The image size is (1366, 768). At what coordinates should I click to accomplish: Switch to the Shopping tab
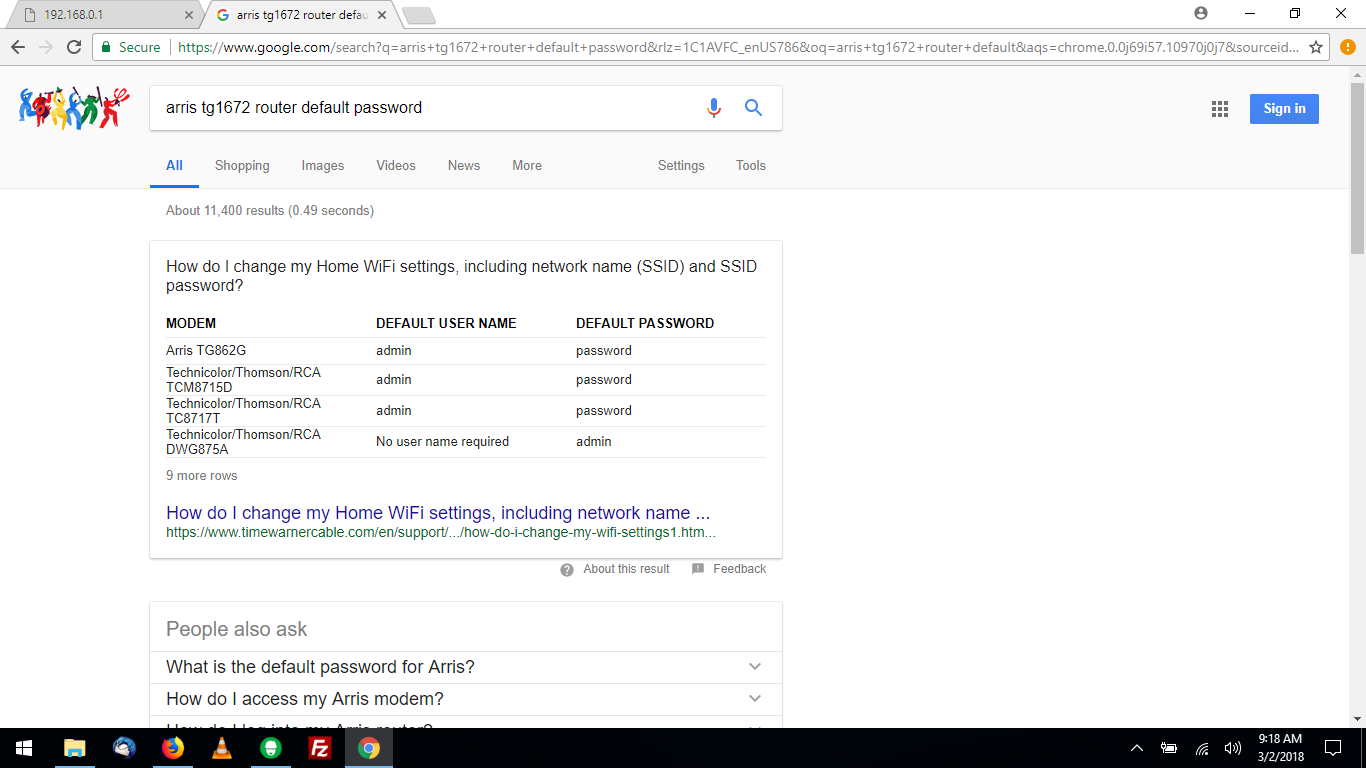pyautogui.click(x=242, y=166)
